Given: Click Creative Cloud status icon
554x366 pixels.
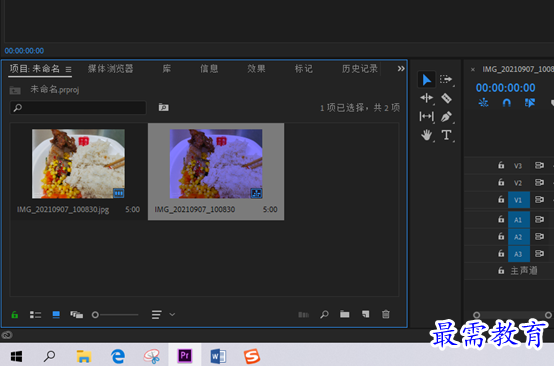Looking at the screenshot, I should (7, 335).
